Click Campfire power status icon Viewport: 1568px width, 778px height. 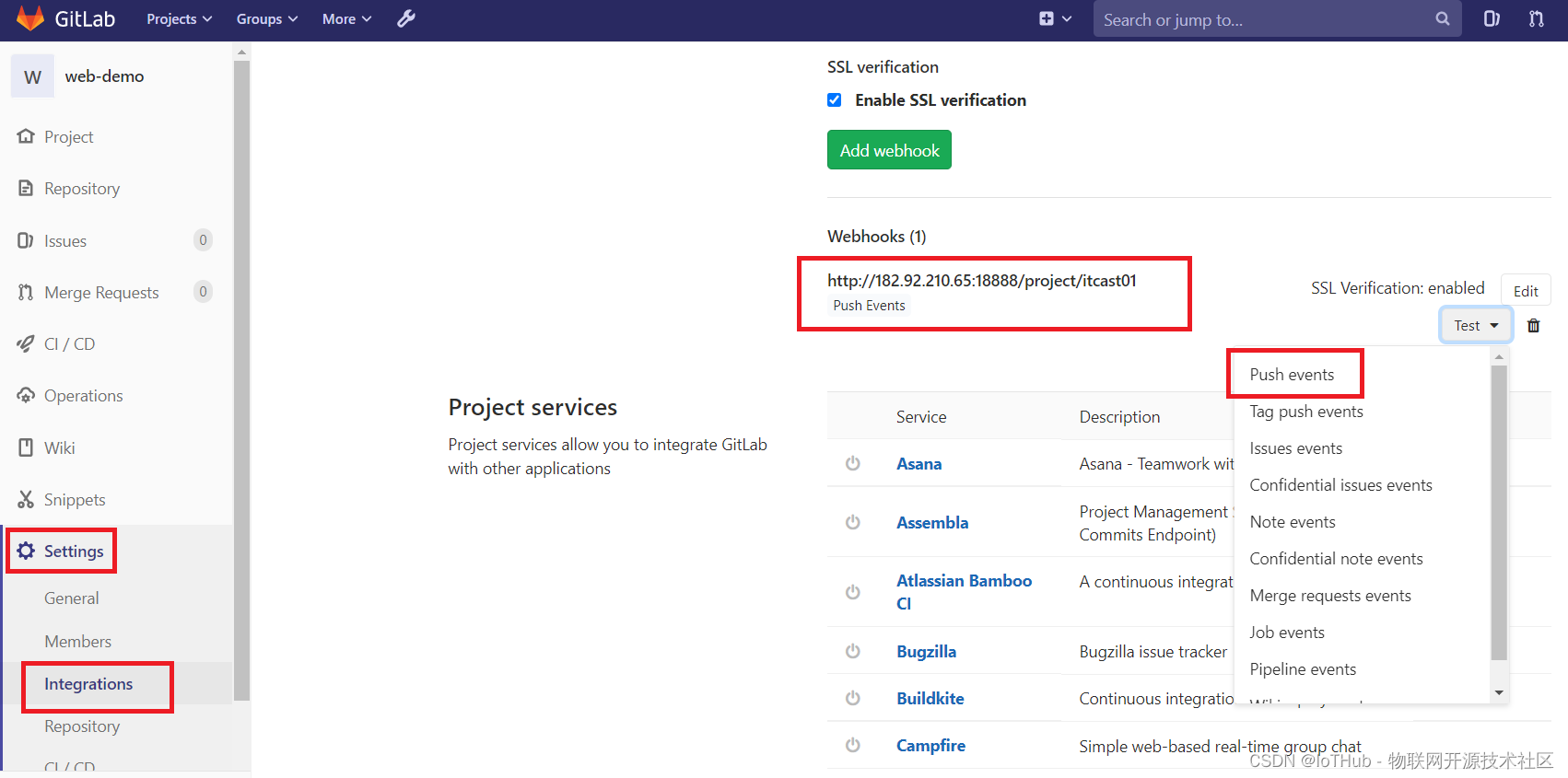pyautogui.click(x=853, y=745)
